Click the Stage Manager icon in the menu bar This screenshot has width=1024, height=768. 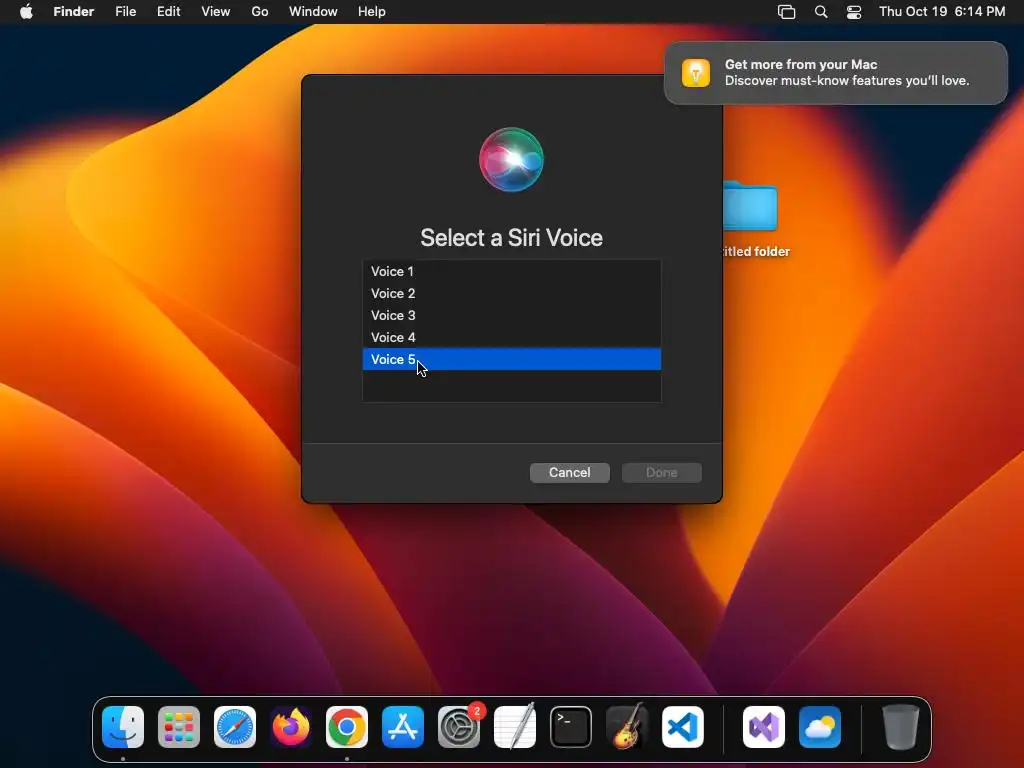[x=786, y=12]
